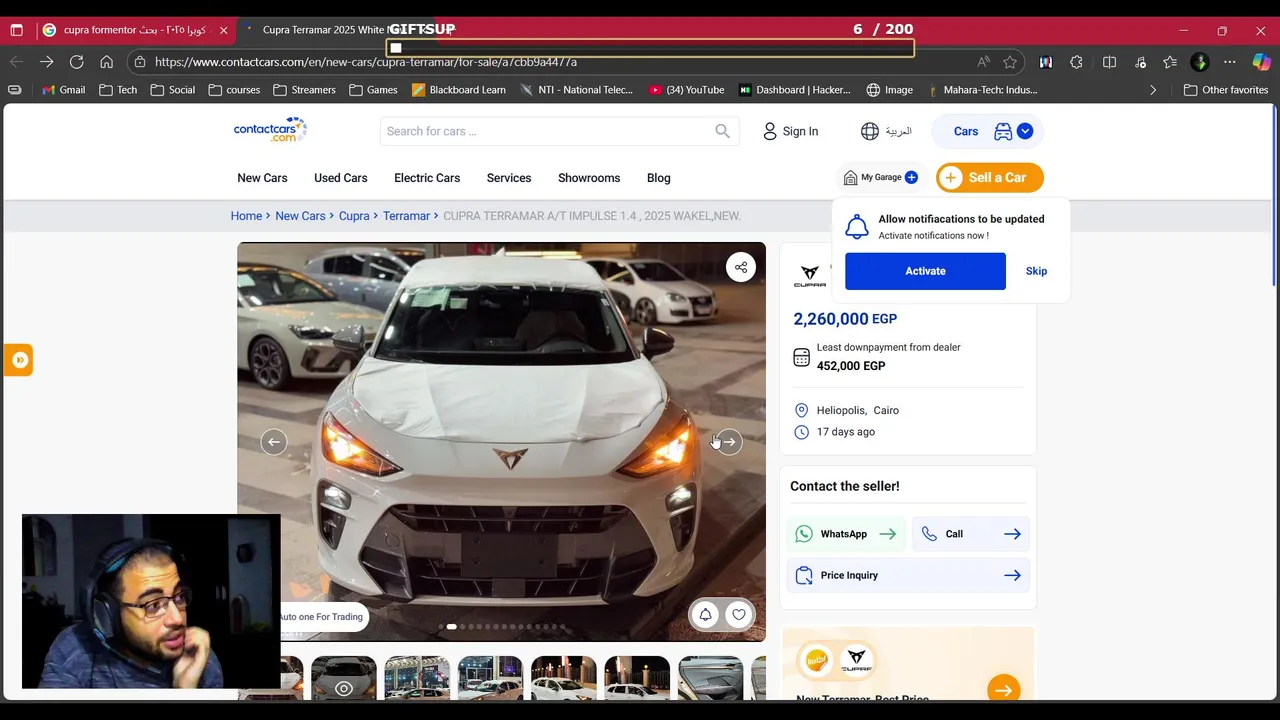Viewport: 1280px width, 720px height.
Task: Click the contactcars.com logo
Action: pyautogui.click(x=270, y=130)
